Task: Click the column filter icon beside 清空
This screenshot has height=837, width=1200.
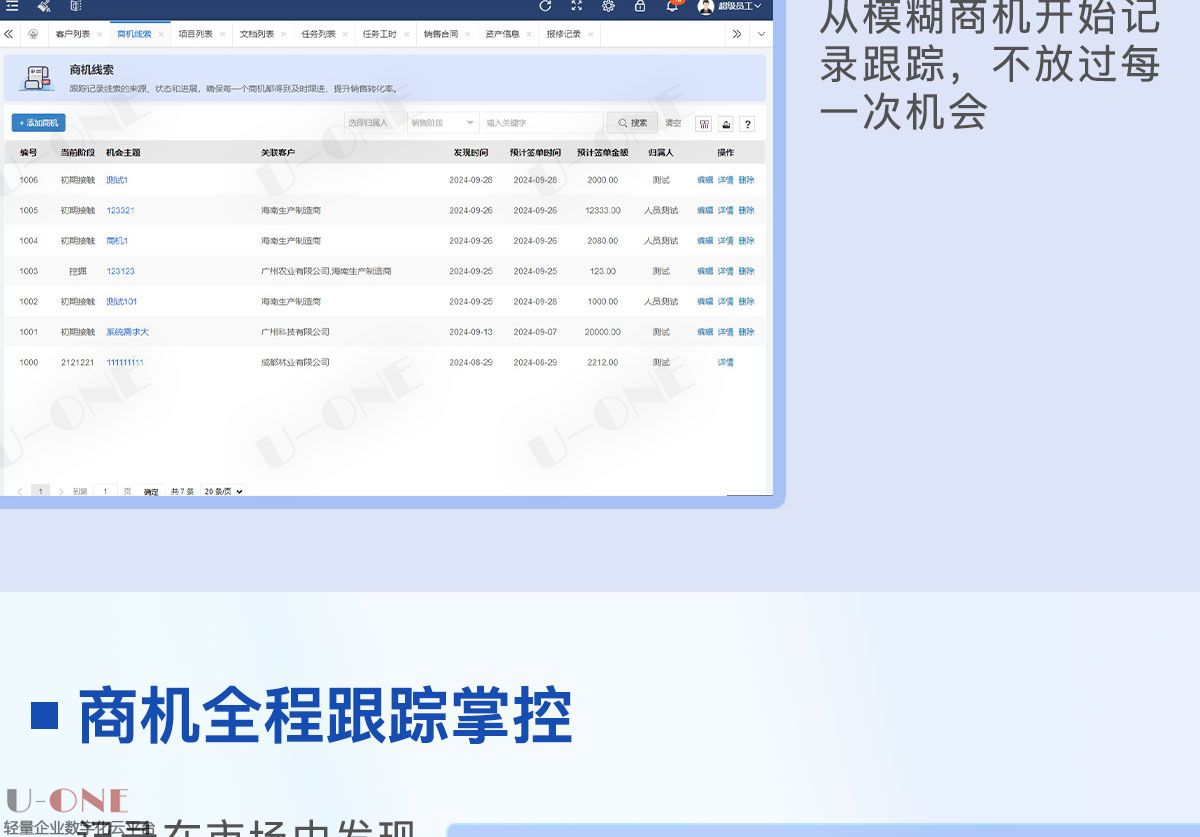Action: tap(704, 124)
